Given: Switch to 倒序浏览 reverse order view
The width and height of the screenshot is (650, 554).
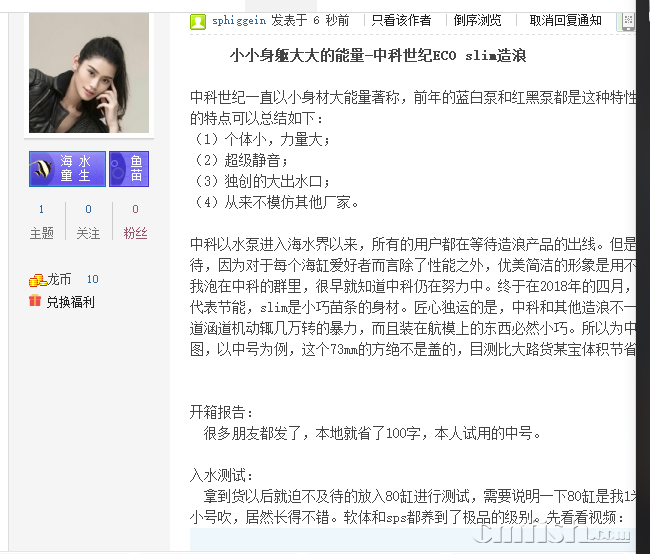Looking at the screenshot, I should click(477, 20).
